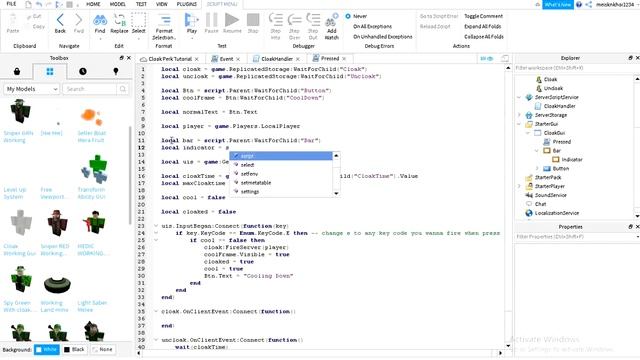The width and height of the screenshot is (640, 360).
Task: Set the background to None
Action: tap(102, 349)
